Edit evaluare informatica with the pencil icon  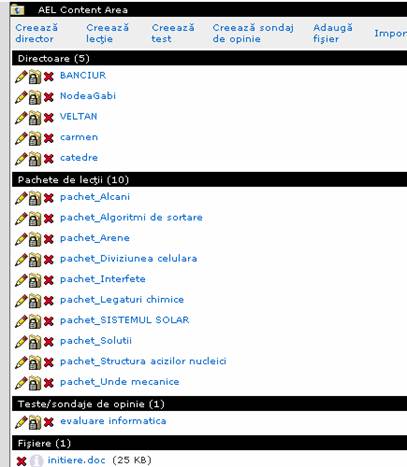tap(21, 422)
